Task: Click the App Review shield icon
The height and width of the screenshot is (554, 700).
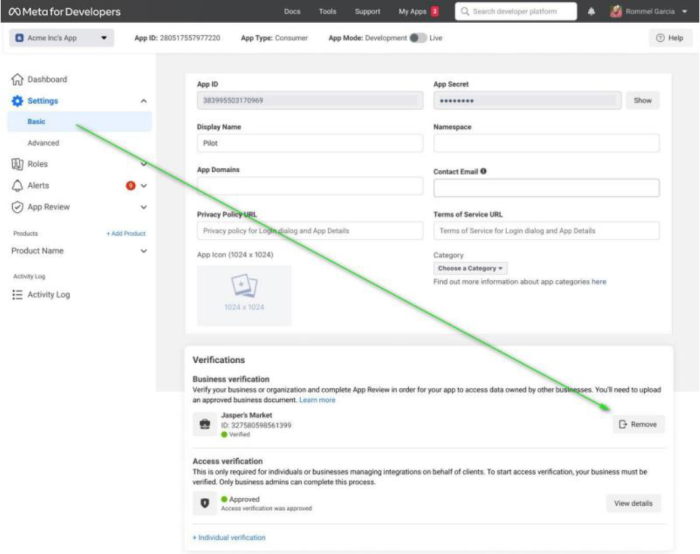Action: click(17, 207)
